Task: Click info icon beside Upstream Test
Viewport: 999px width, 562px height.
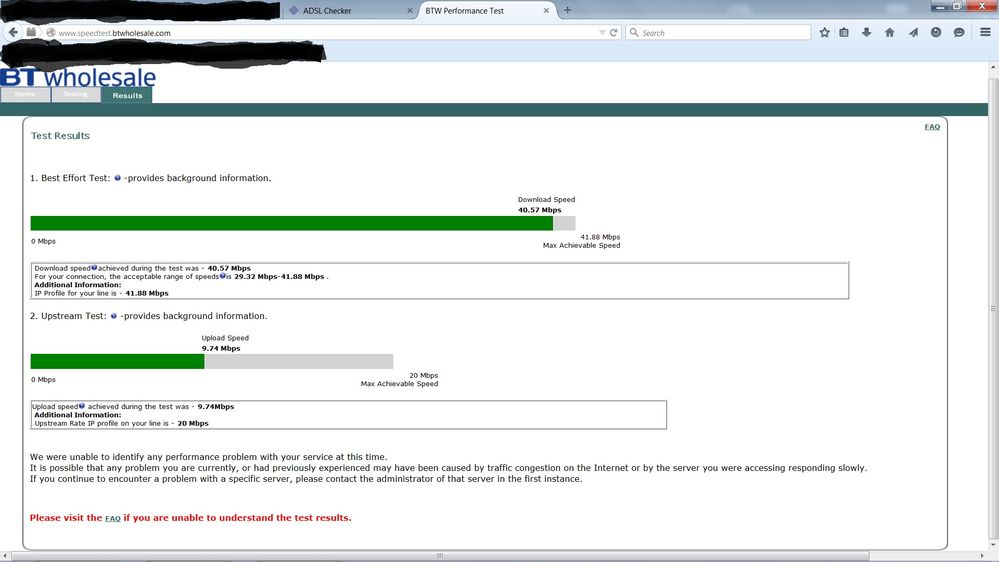Action: coord(113,315)
